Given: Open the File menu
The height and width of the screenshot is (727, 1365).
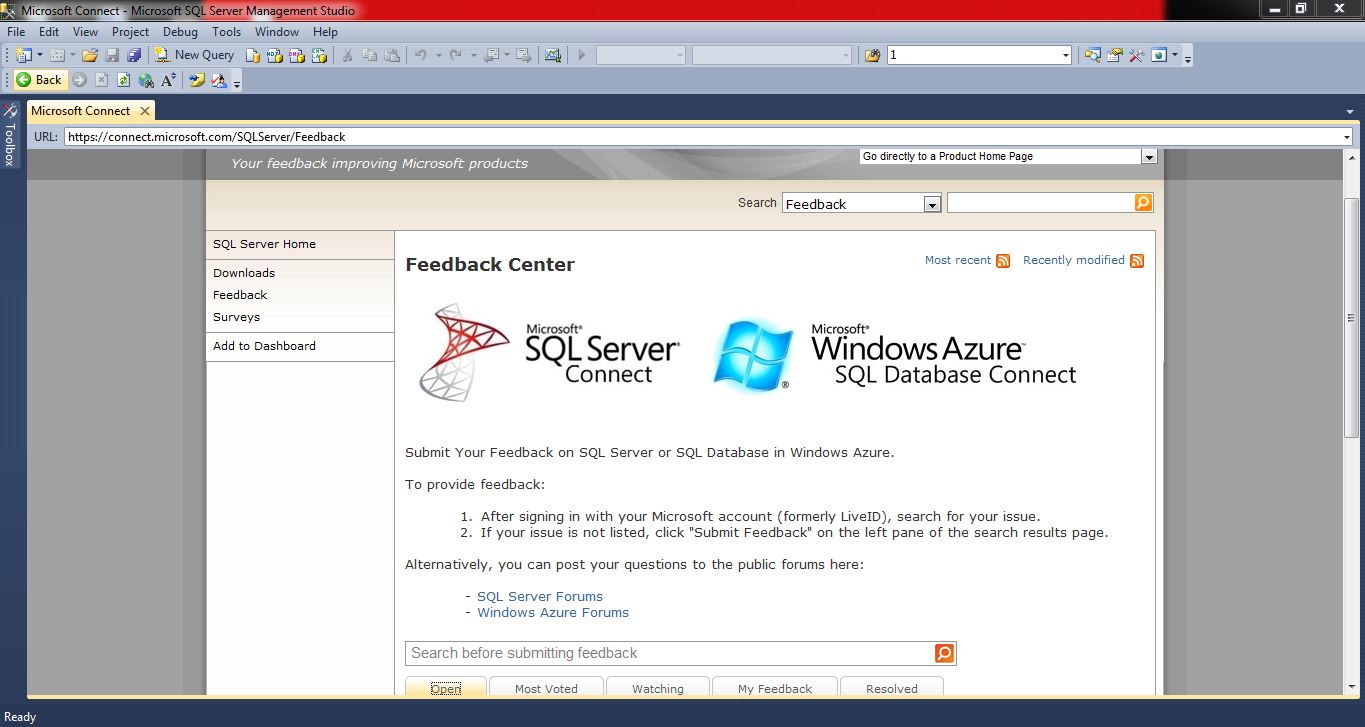Looking at the screenshot, I should tap(16, 31).
